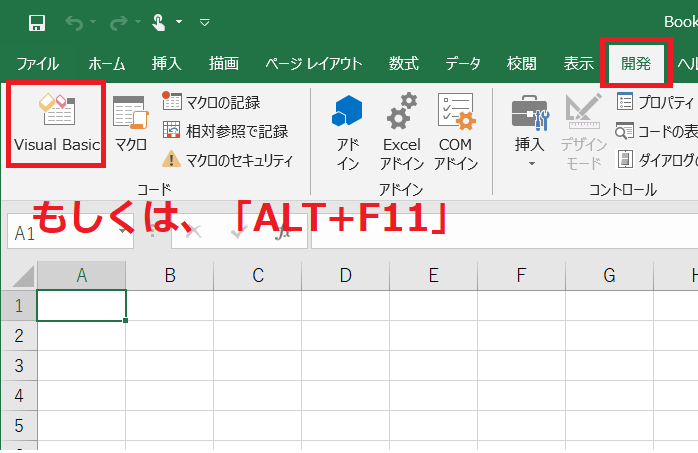Open the データ tab
Screen dimensions: 698x453
tap(463, 64)
